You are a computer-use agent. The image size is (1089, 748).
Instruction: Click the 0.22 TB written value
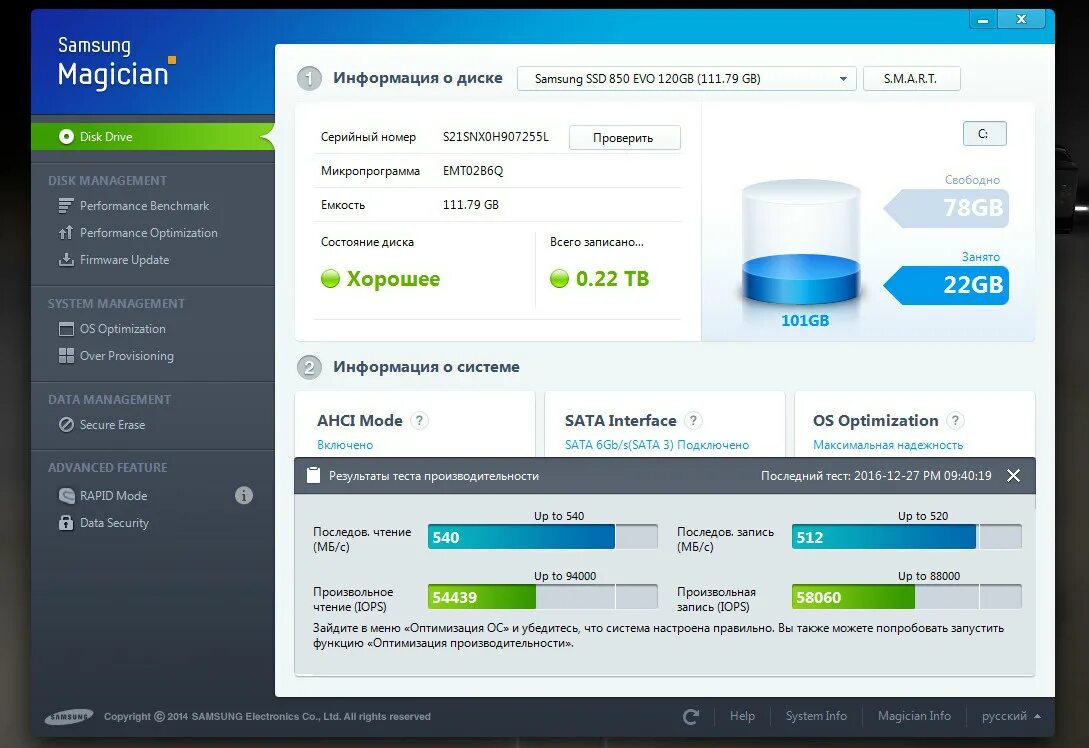(x=612, y=279)
